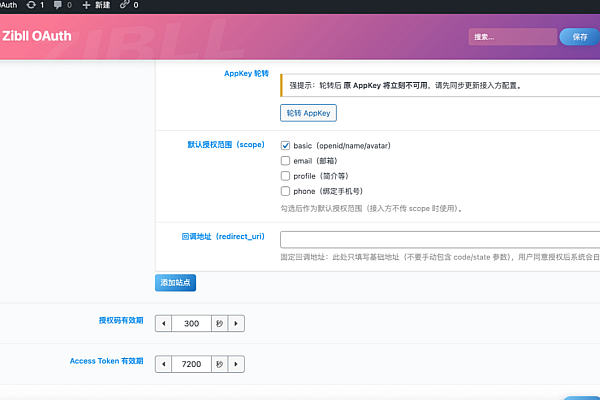Screen dimensions: 600x400
Task: Decrease Access Token 有效期 with left arrow
Action: coord(164,364)
